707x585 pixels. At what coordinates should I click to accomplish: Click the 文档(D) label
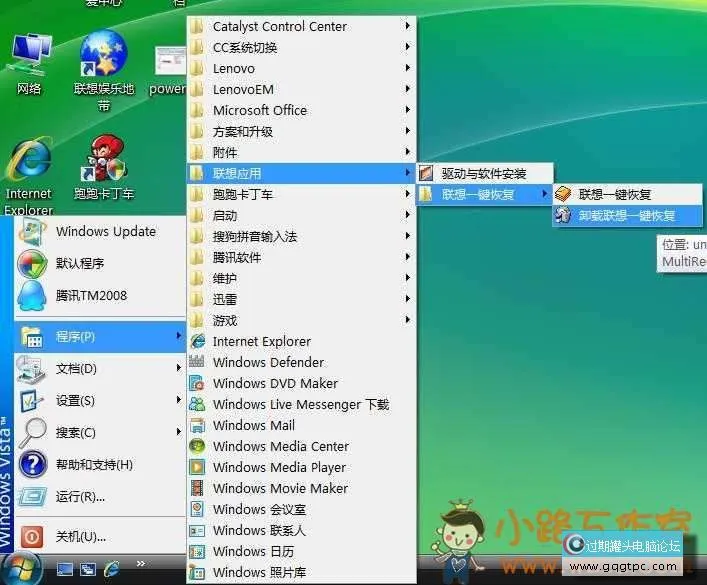click(x=76, y=369)
